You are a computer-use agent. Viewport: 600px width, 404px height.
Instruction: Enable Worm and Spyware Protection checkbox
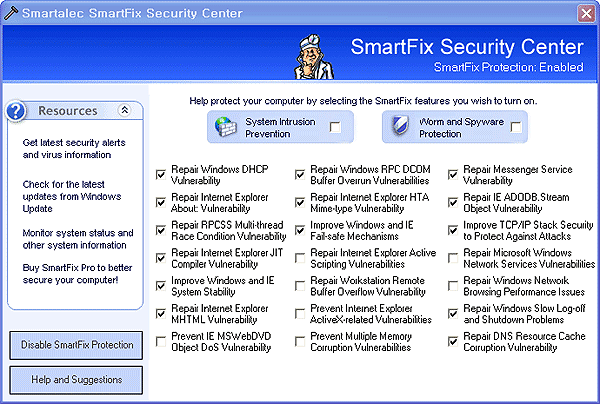516,127
